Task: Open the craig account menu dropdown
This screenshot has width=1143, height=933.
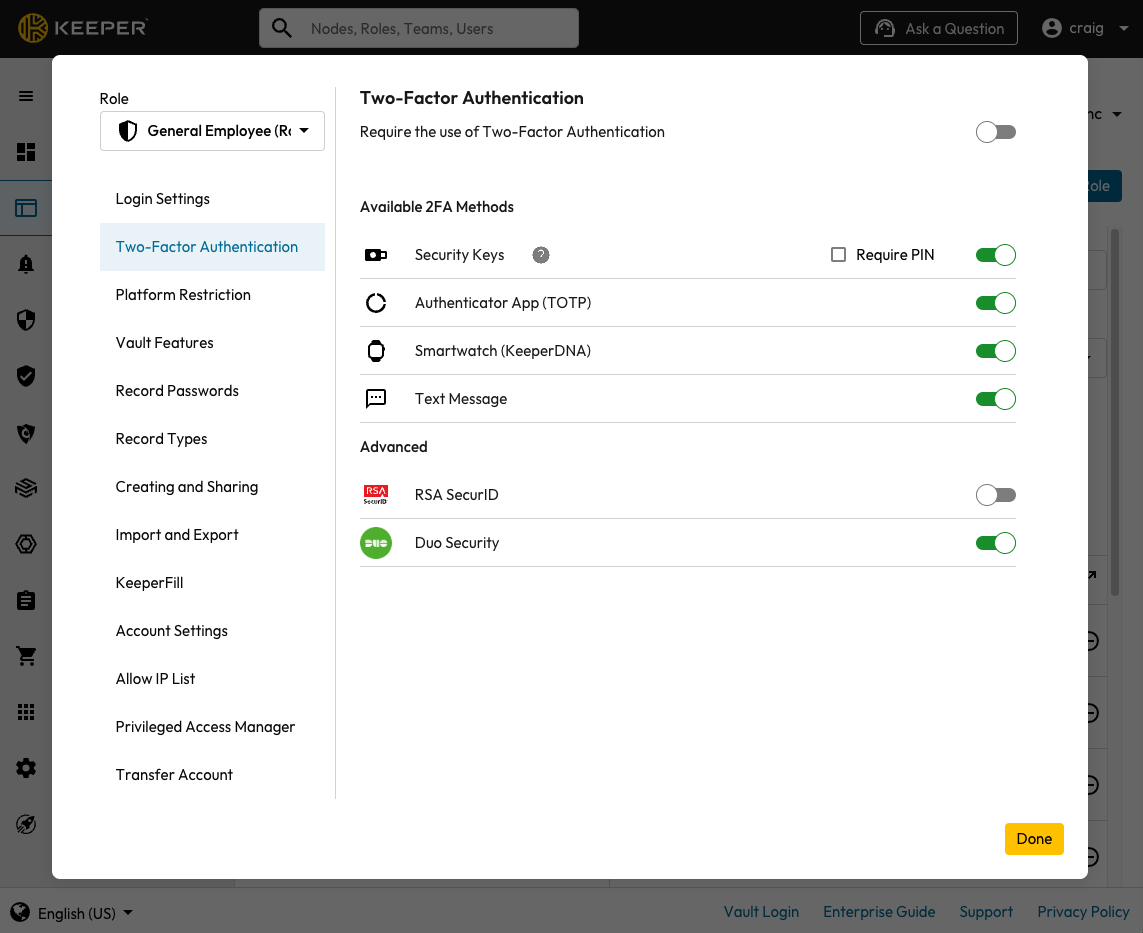Action: [1085, 28]
